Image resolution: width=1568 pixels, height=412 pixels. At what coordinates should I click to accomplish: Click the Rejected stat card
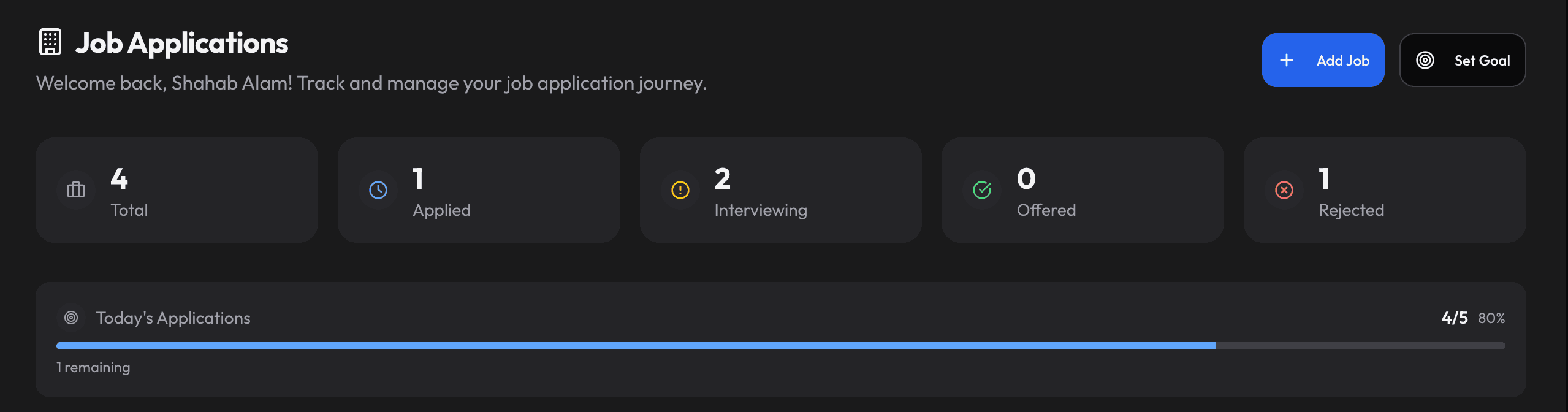(1384, 190)
